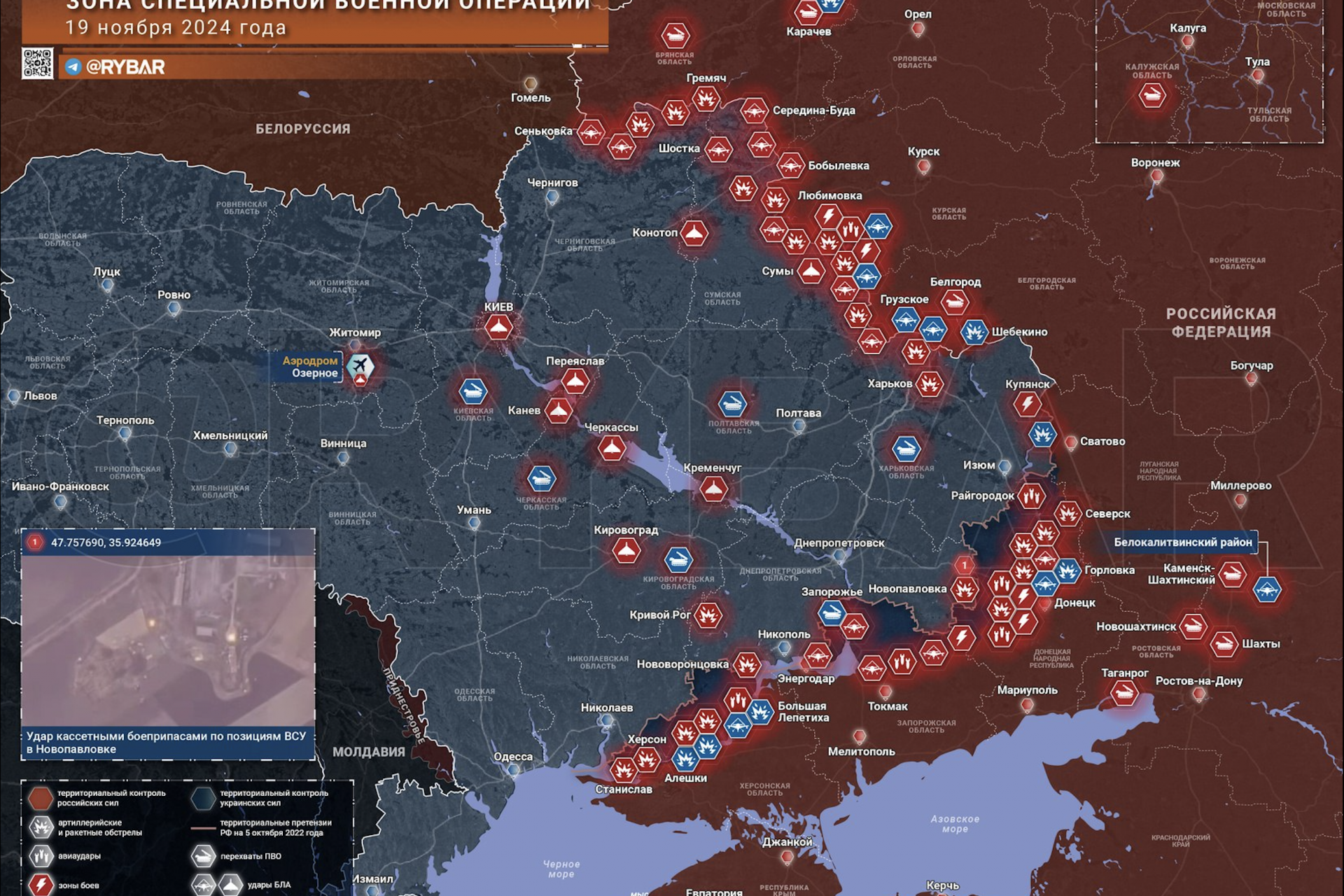Viewport: 1344px width, 896px height.
Task: Click the red icon in Брянская область
Action: pos(675,35)
